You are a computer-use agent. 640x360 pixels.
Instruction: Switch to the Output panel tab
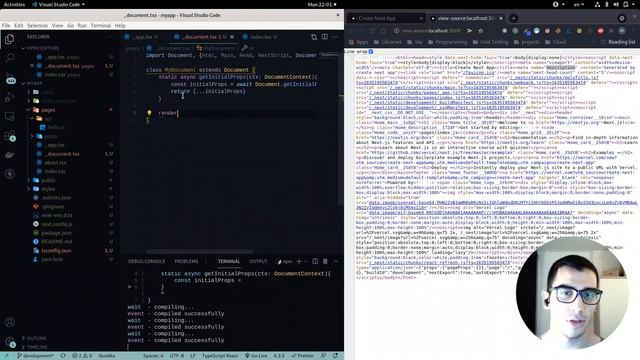point(258,261)
